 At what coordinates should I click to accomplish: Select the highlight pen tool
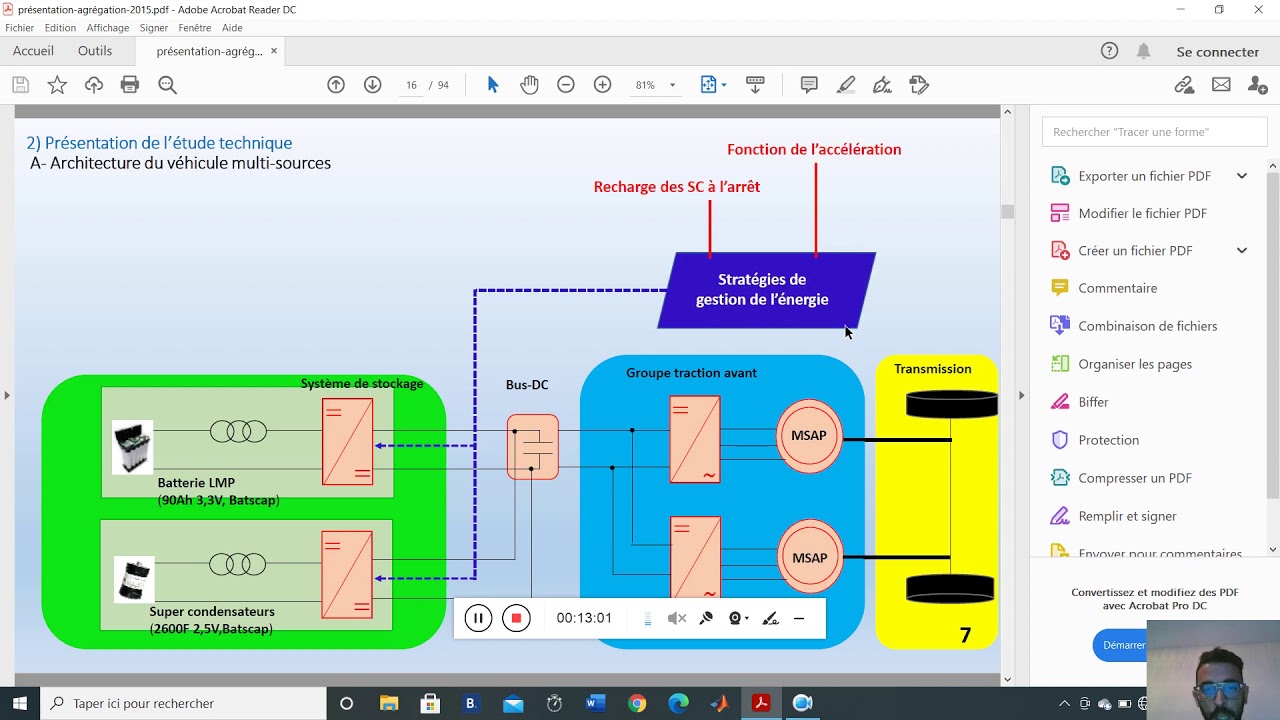(x=846, y=85)
